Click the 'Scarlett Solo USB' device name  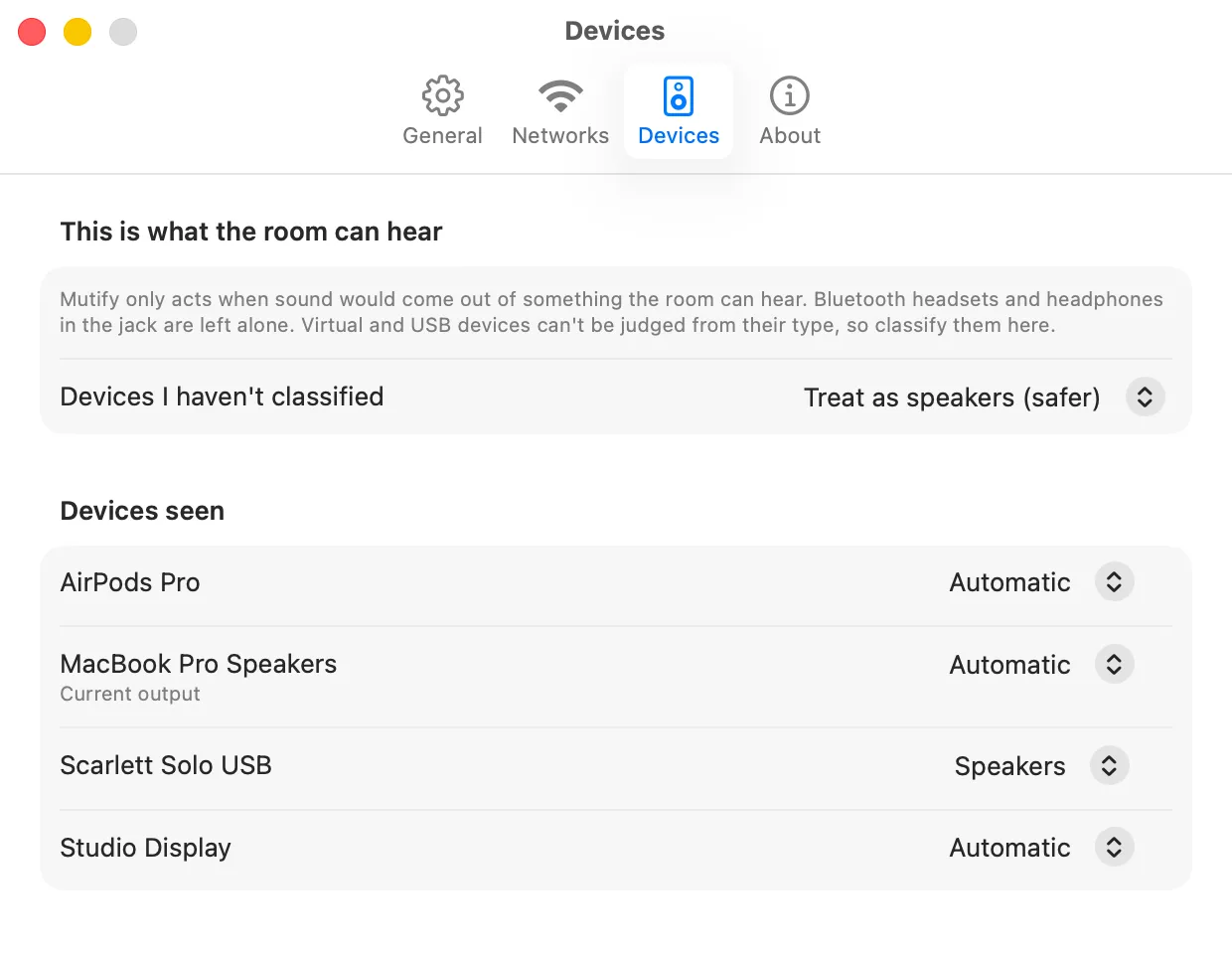[x=166, y=765]
